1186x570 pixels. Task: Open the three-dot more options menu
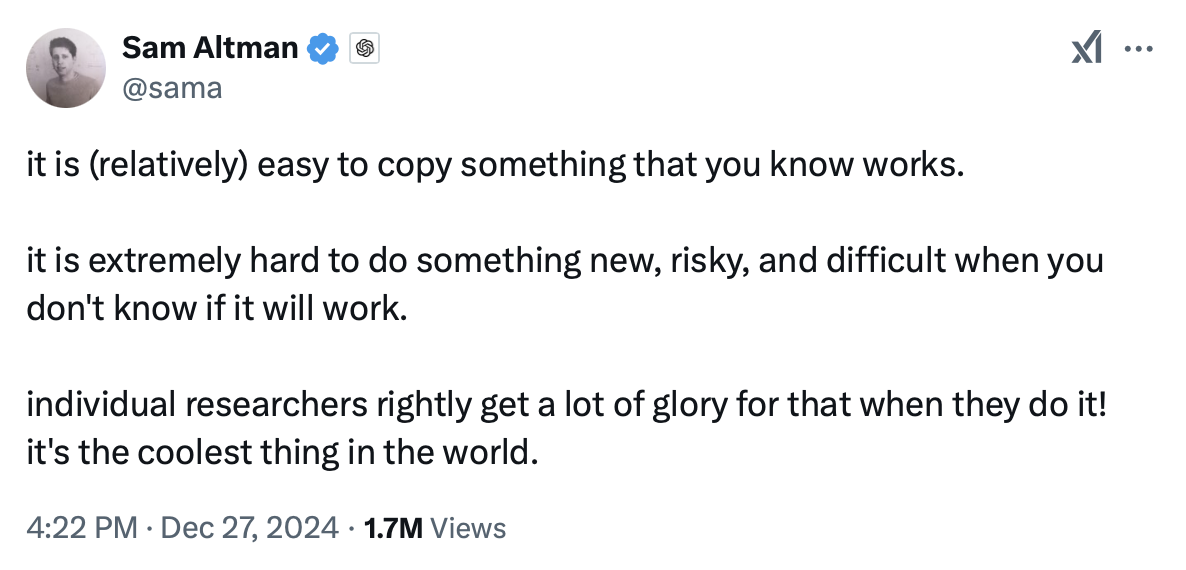coord(1138,48)
